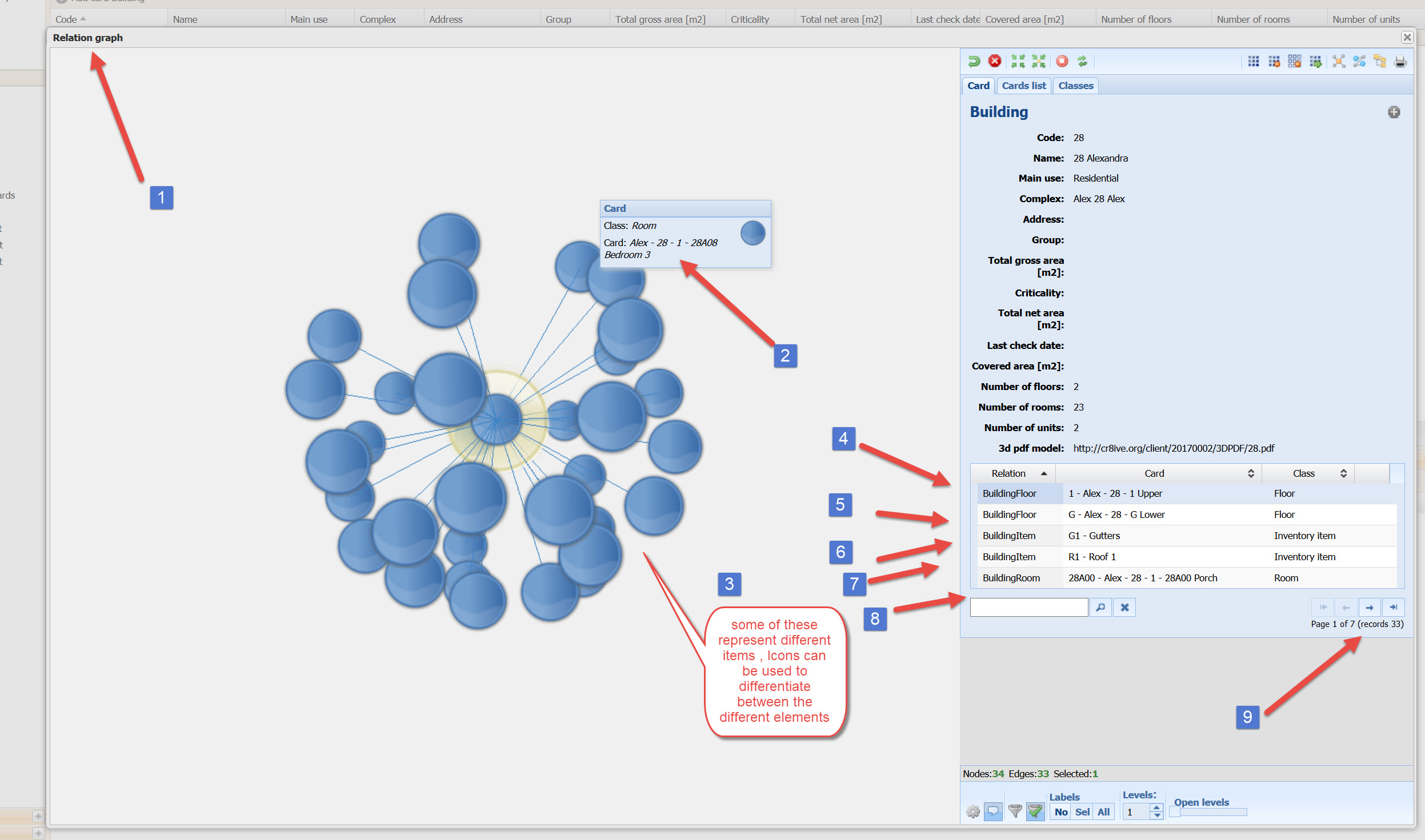1425x840 pixels.
Task: Click the plain funnel filter icon
Action: [1015, 811]
